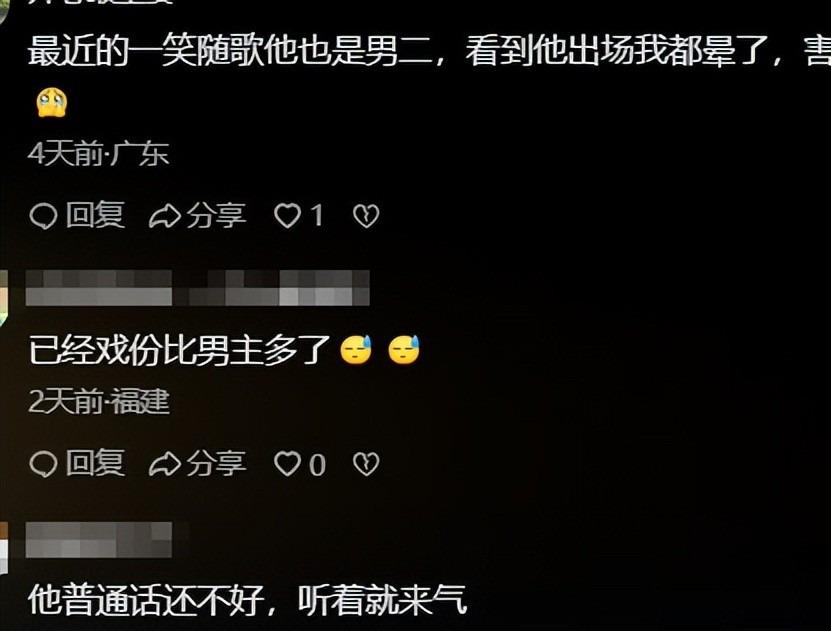Tap 回复 text under the 广东 comment

coord(95,215)
